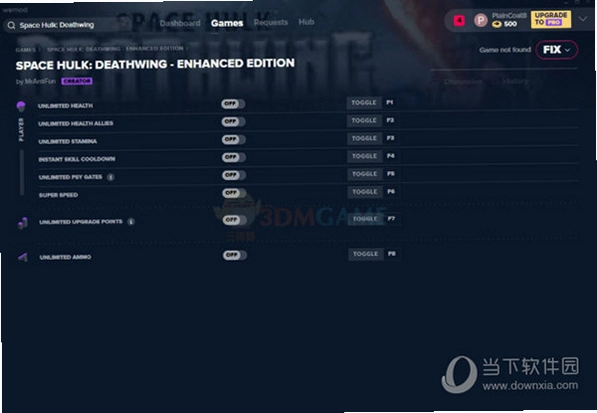Click the Space Hulk search field

[x=67, y=25]
